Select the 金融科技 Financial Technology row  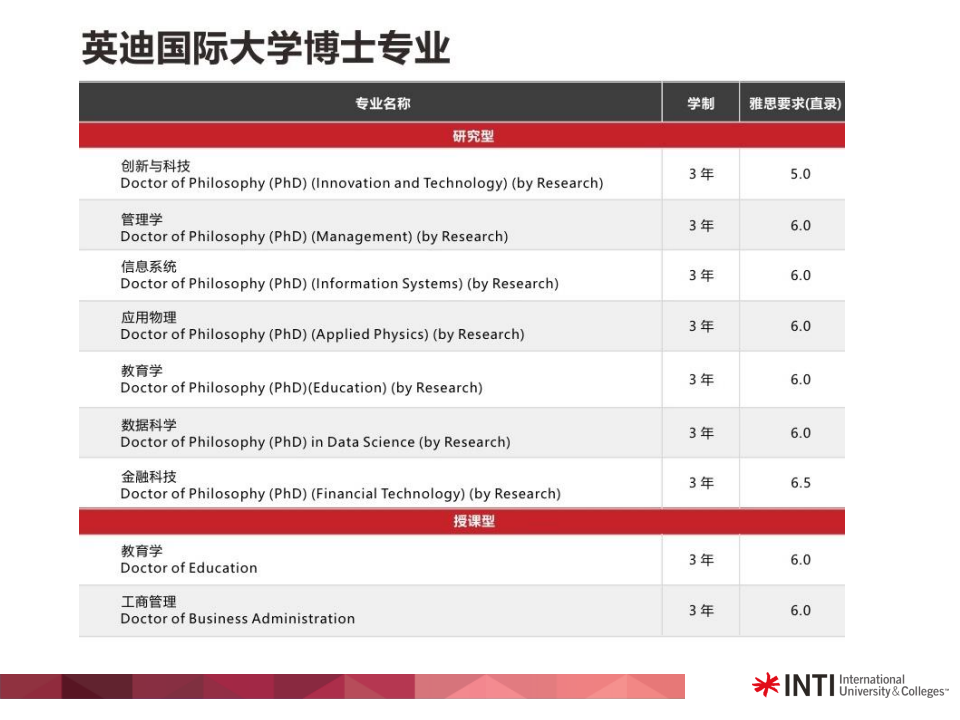(x=462, y=483)
